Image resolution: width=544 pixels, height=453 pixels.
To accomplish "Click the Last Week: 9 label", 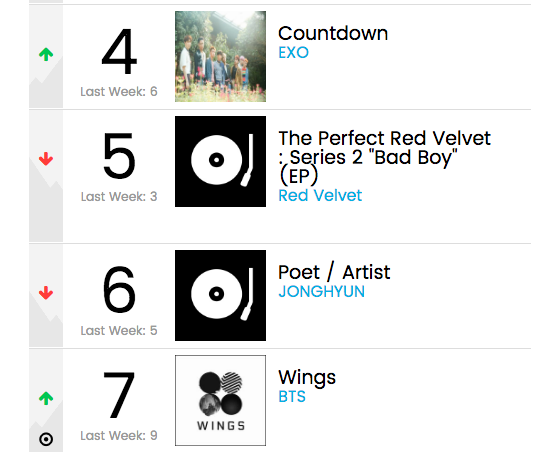I will [x=119, y=436].
